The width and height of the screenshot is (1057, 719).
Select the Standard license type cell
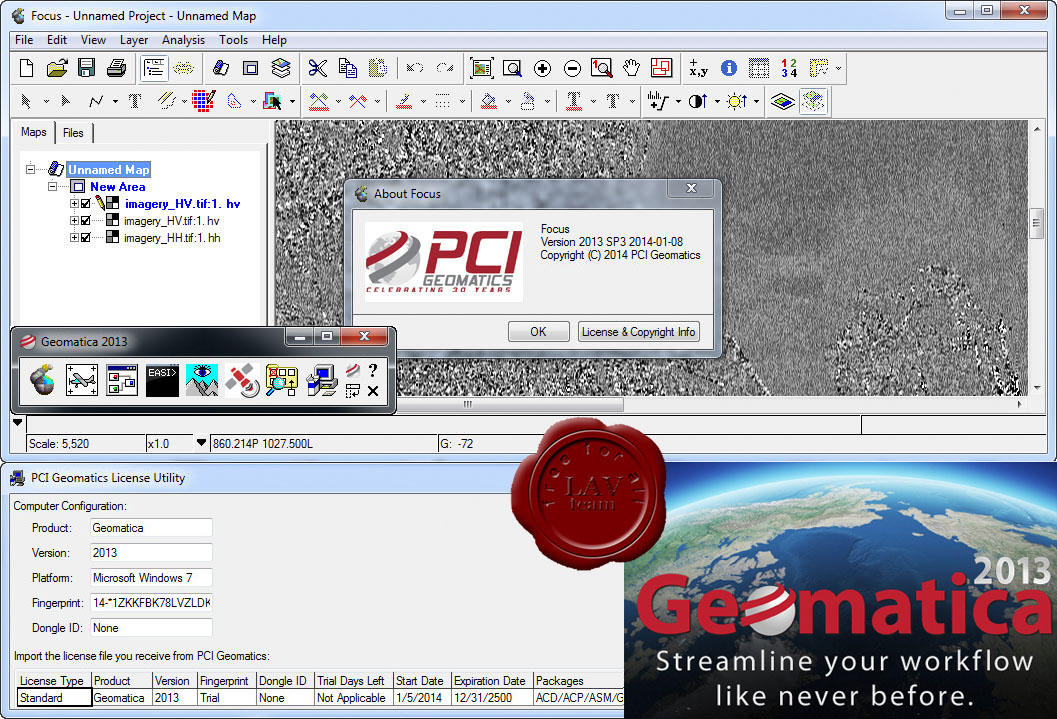(54, 697)
